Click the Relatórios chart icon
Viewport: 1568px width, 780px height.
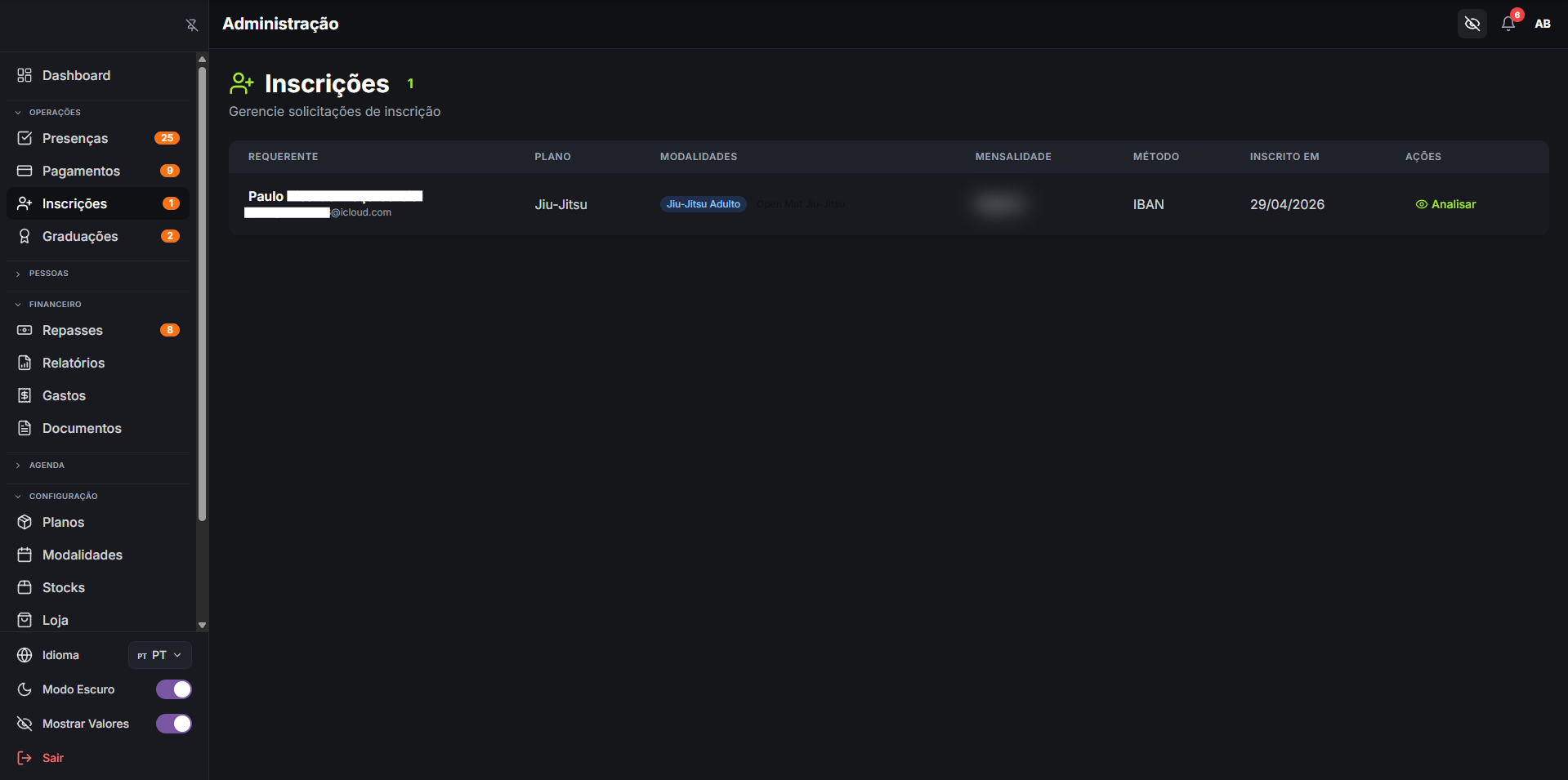[x=25, y=363]
